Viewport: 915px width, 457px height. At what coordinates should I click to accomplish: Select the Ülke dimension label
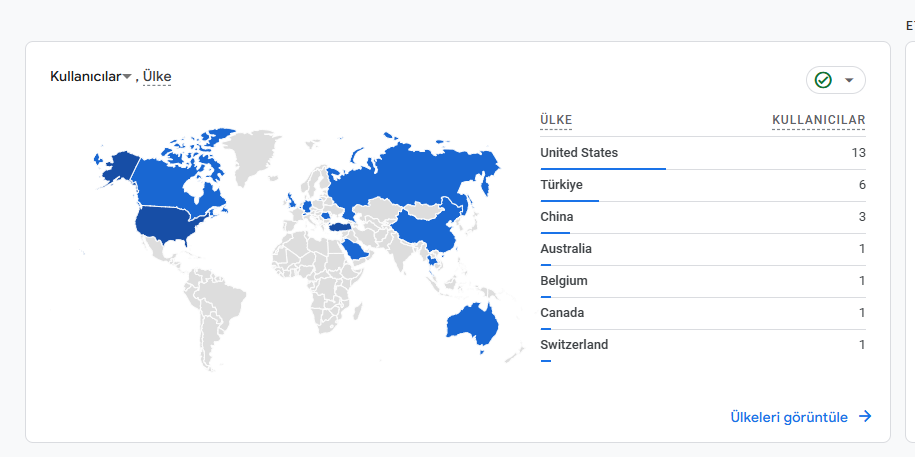[157, 76]
